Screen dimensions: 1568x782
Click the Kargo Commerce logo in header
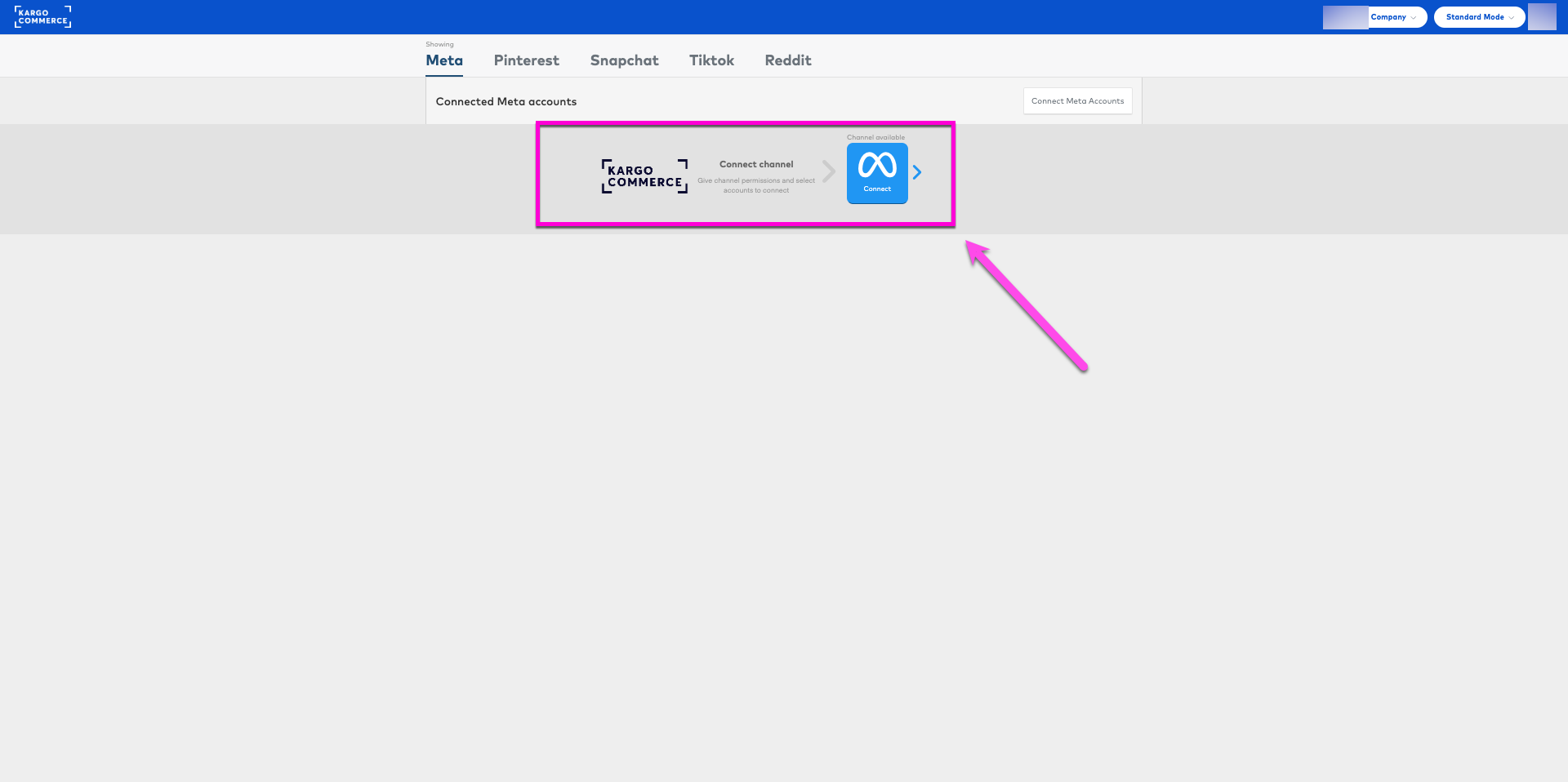pos(42,16)
